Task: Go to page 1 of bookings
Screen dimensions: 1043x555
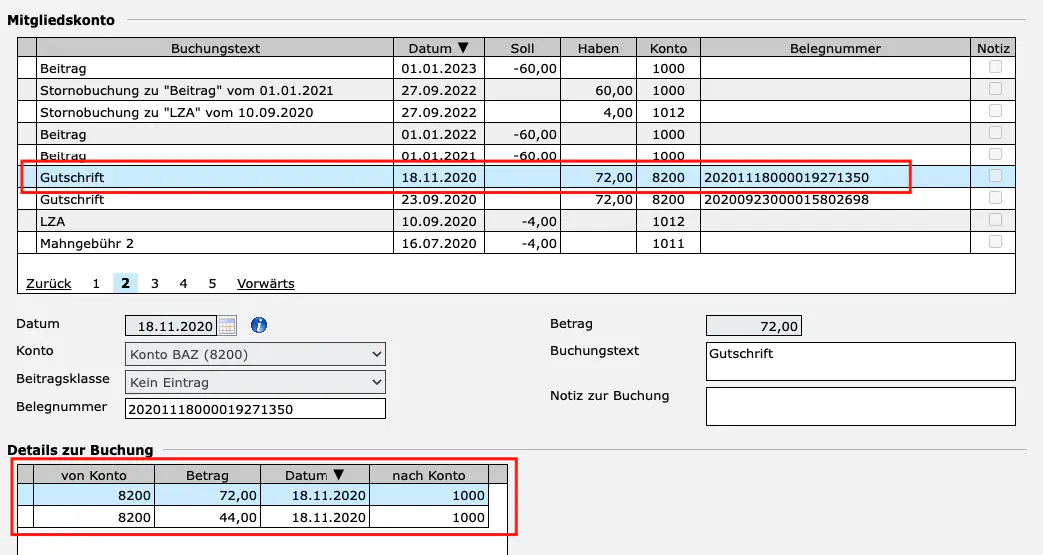Action: [96, 283]
